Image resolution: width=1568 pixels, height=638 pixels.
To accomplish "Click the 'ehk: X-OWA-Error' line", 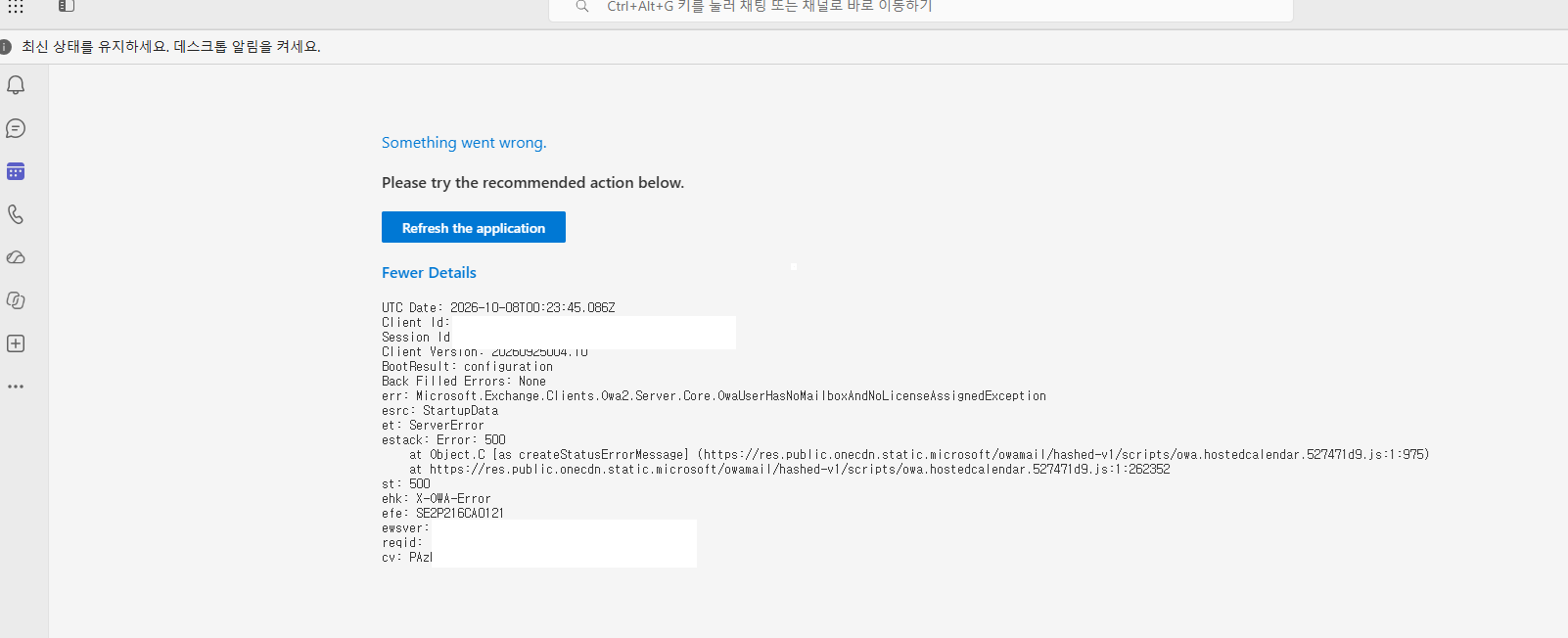I will click(437, 499).
